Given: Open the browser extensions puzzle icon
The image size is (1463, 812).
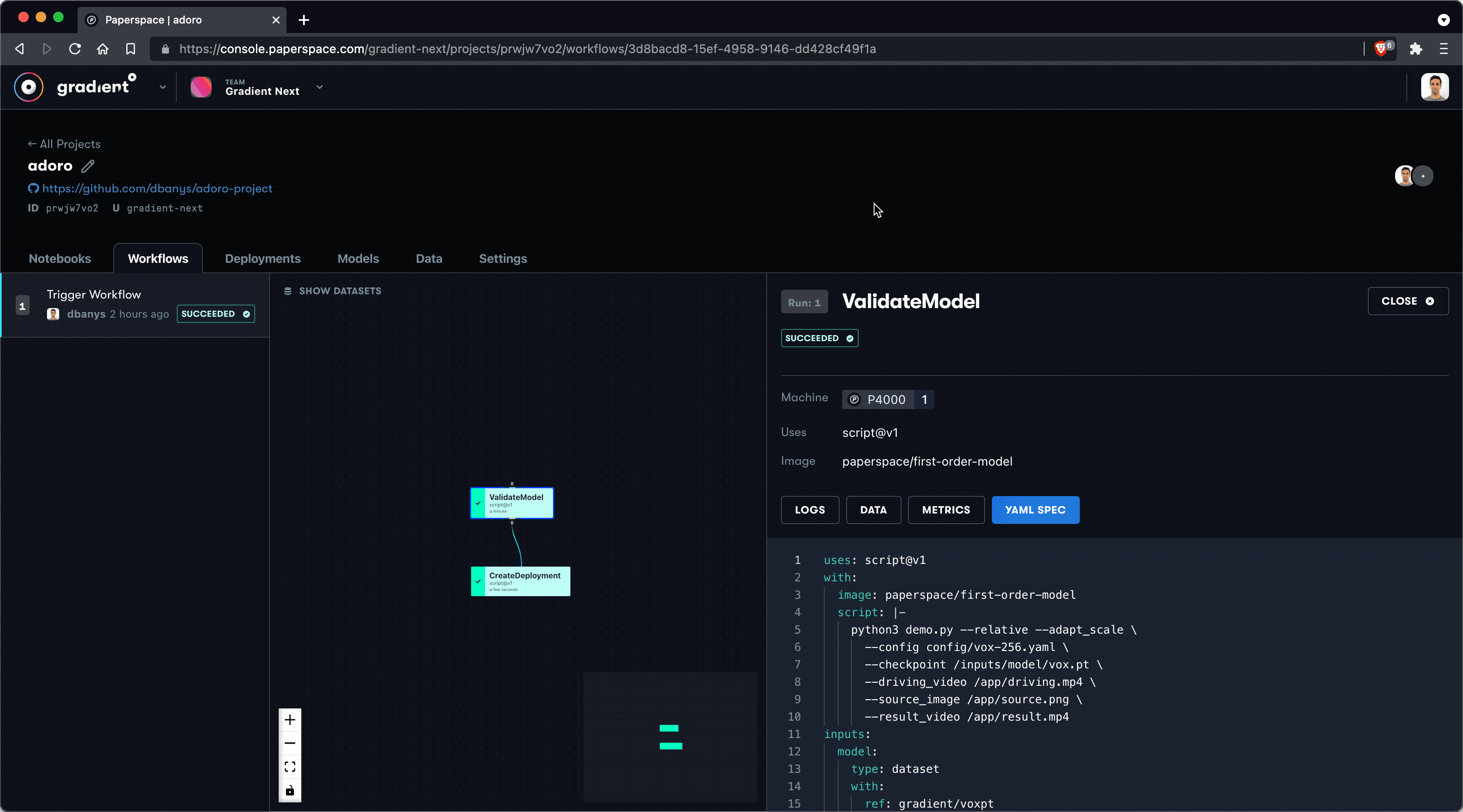Looking at the screenshot, I should pos(1415,49).
